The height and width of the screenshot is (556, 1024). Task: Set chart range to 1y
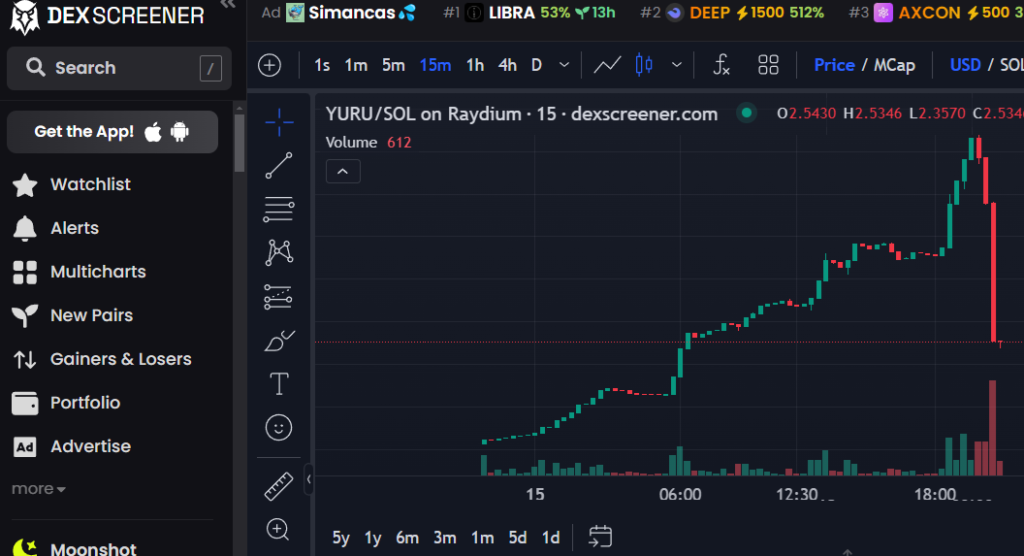pos(373,538)
